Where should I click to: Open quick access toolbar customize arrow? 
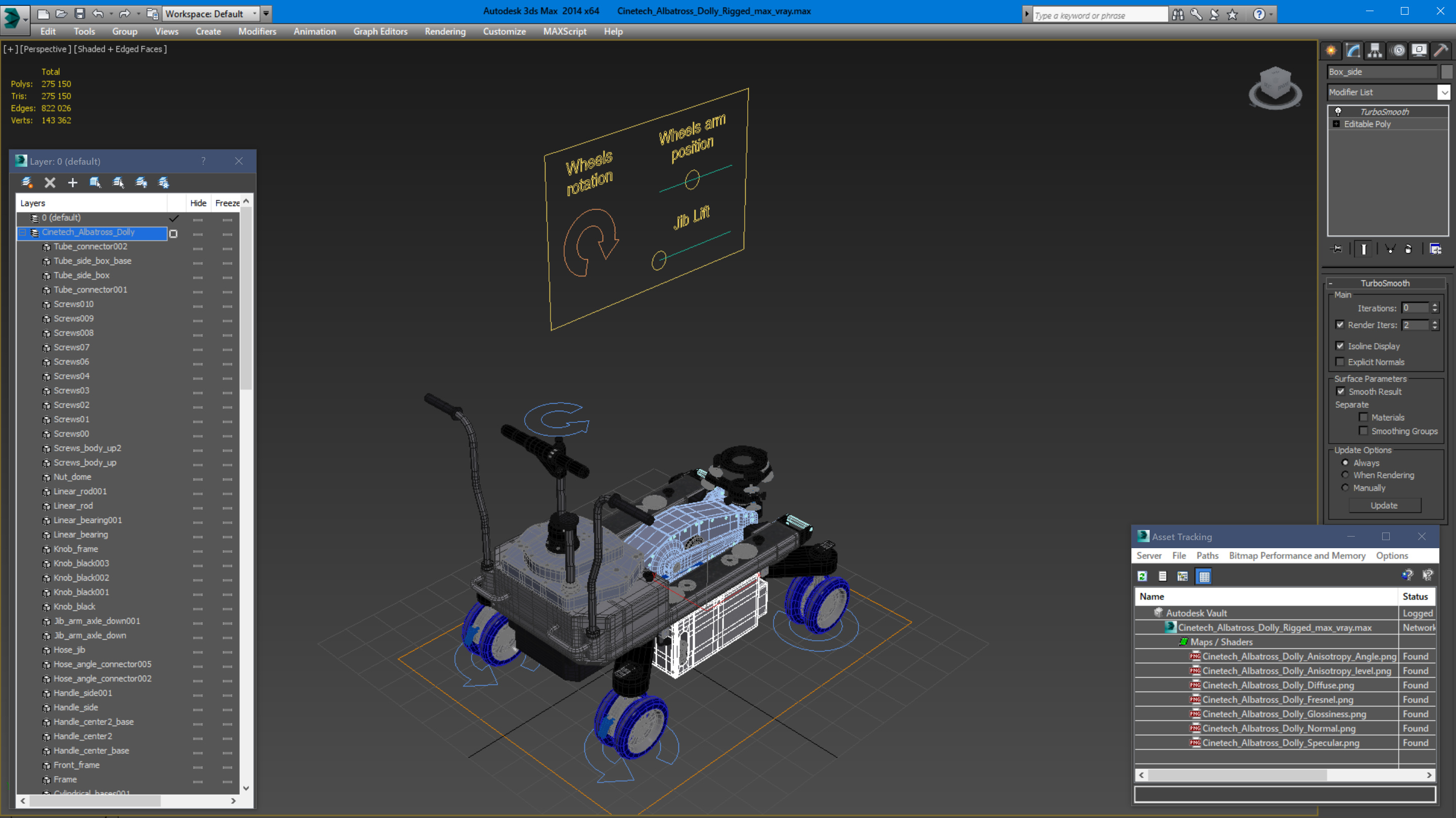pyautogui.click(x=266, y=14)
